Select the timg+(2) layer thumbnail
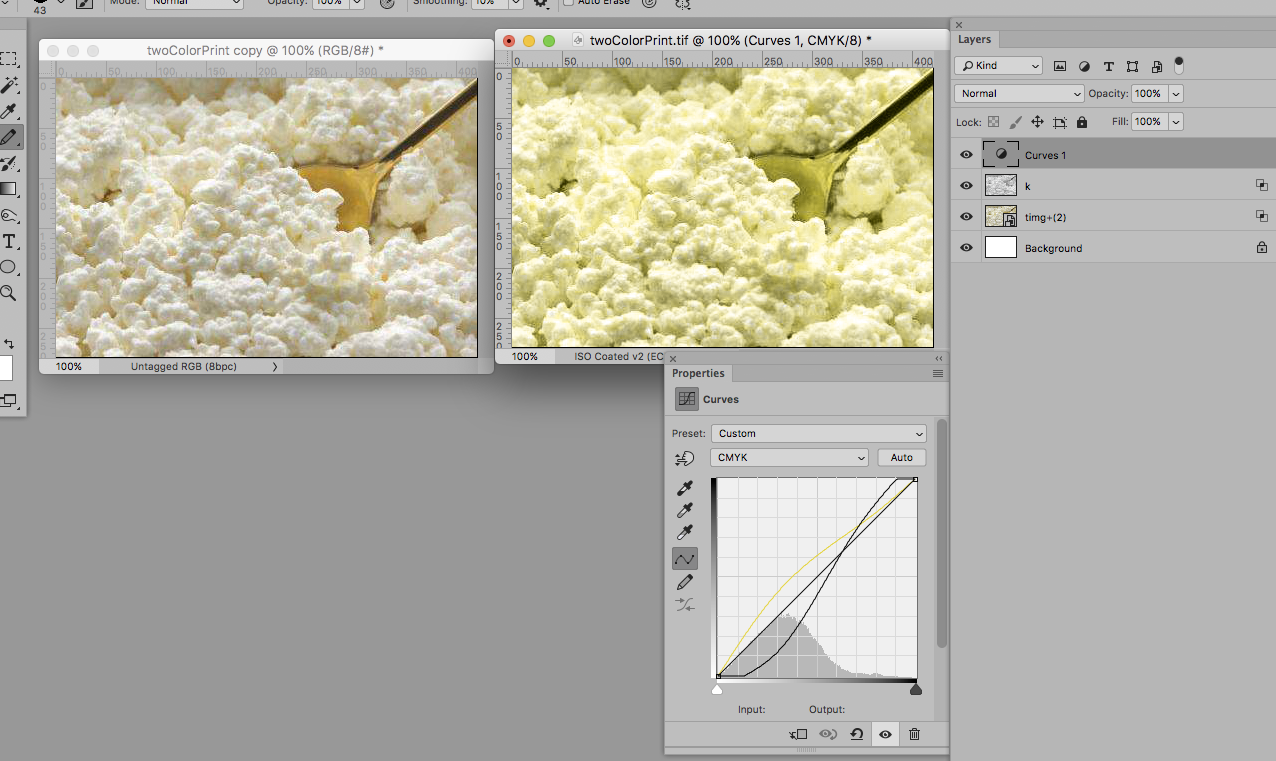The height and width of the screenshot is (761, 1276). point(1001,216)
